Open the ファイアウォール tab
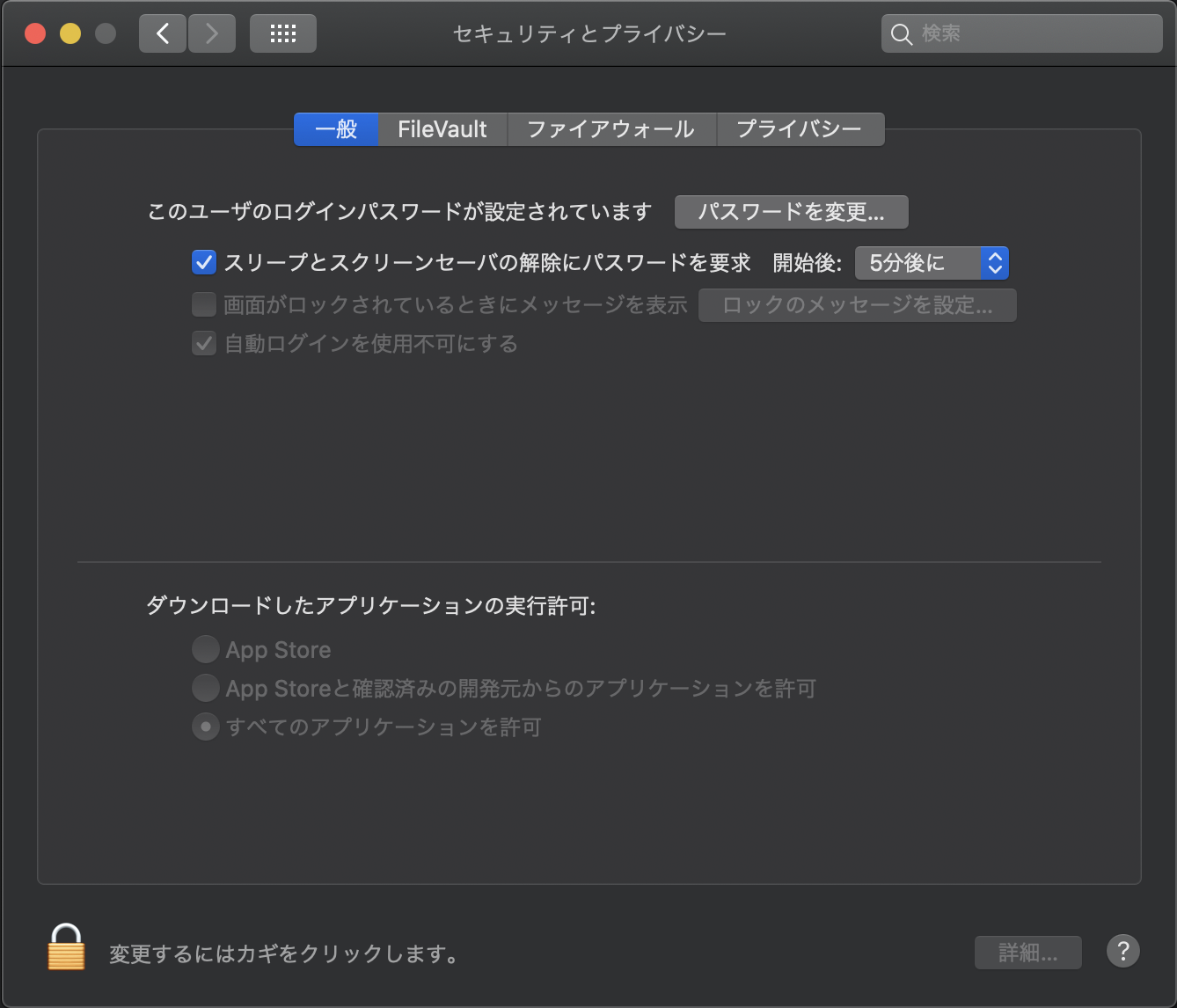The height and width of the screenshot is (1008, 1177). point(611,129)
